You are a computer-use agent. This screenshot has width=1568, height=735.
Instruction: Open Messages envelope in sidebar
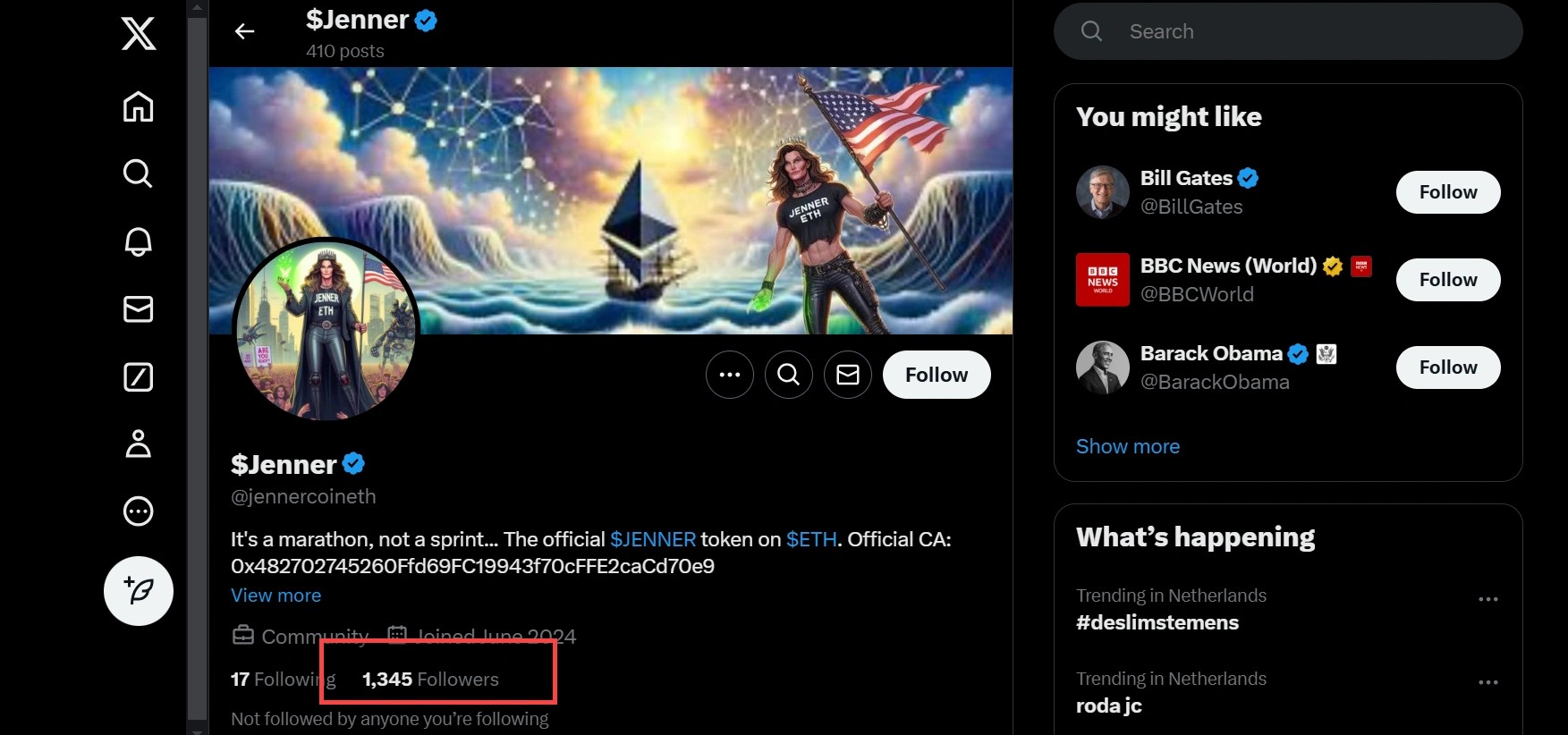139,309
